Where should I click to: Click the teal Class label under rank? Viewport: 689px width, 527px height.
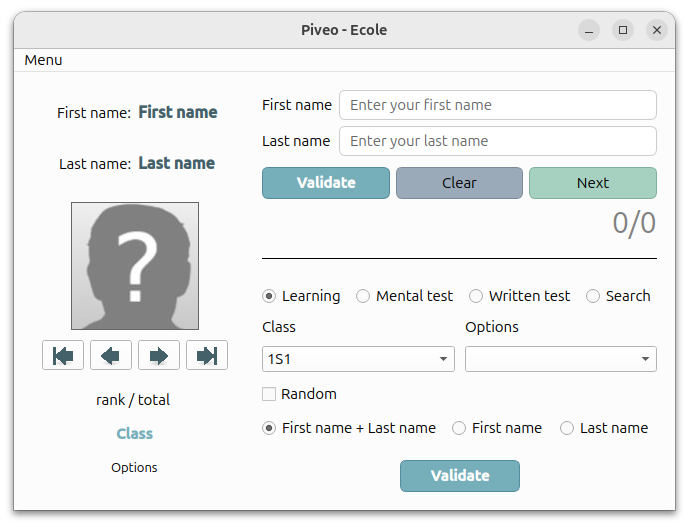click(134, 434)
